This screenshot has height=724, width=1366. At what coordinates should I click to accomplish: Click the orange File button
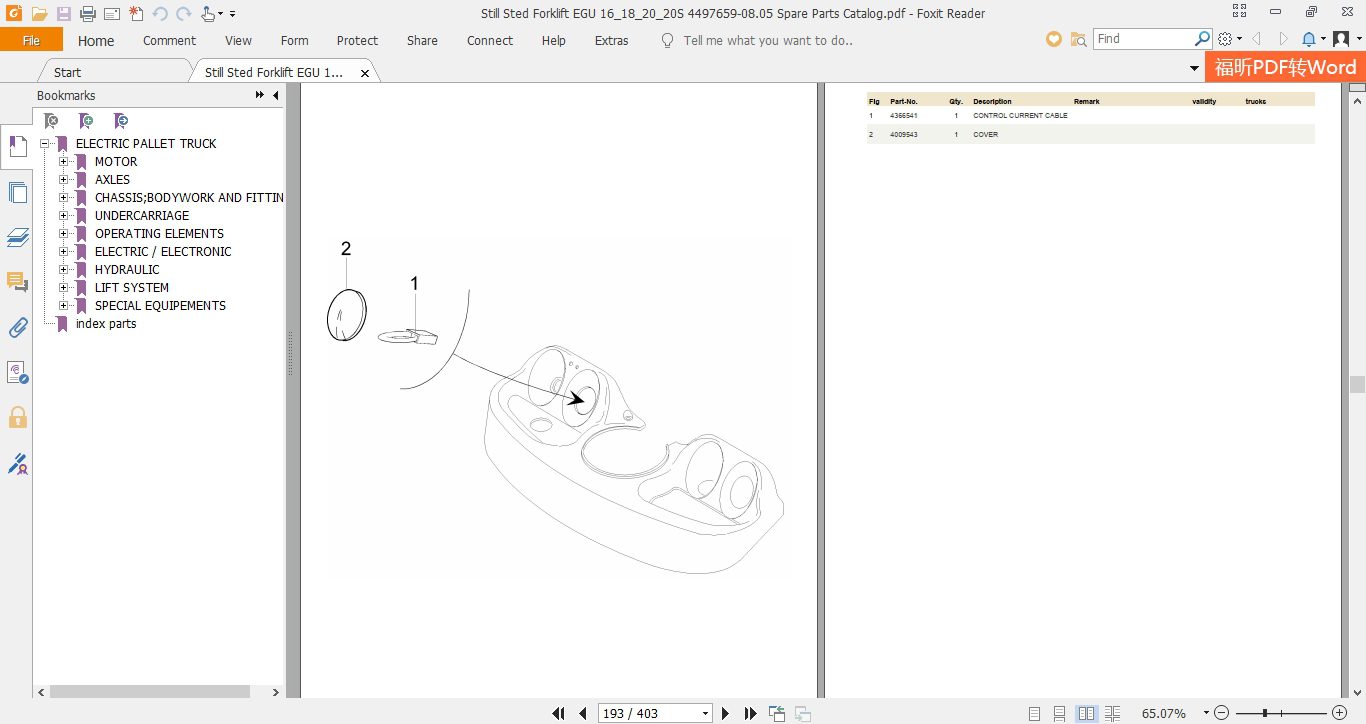click(31, 41)
